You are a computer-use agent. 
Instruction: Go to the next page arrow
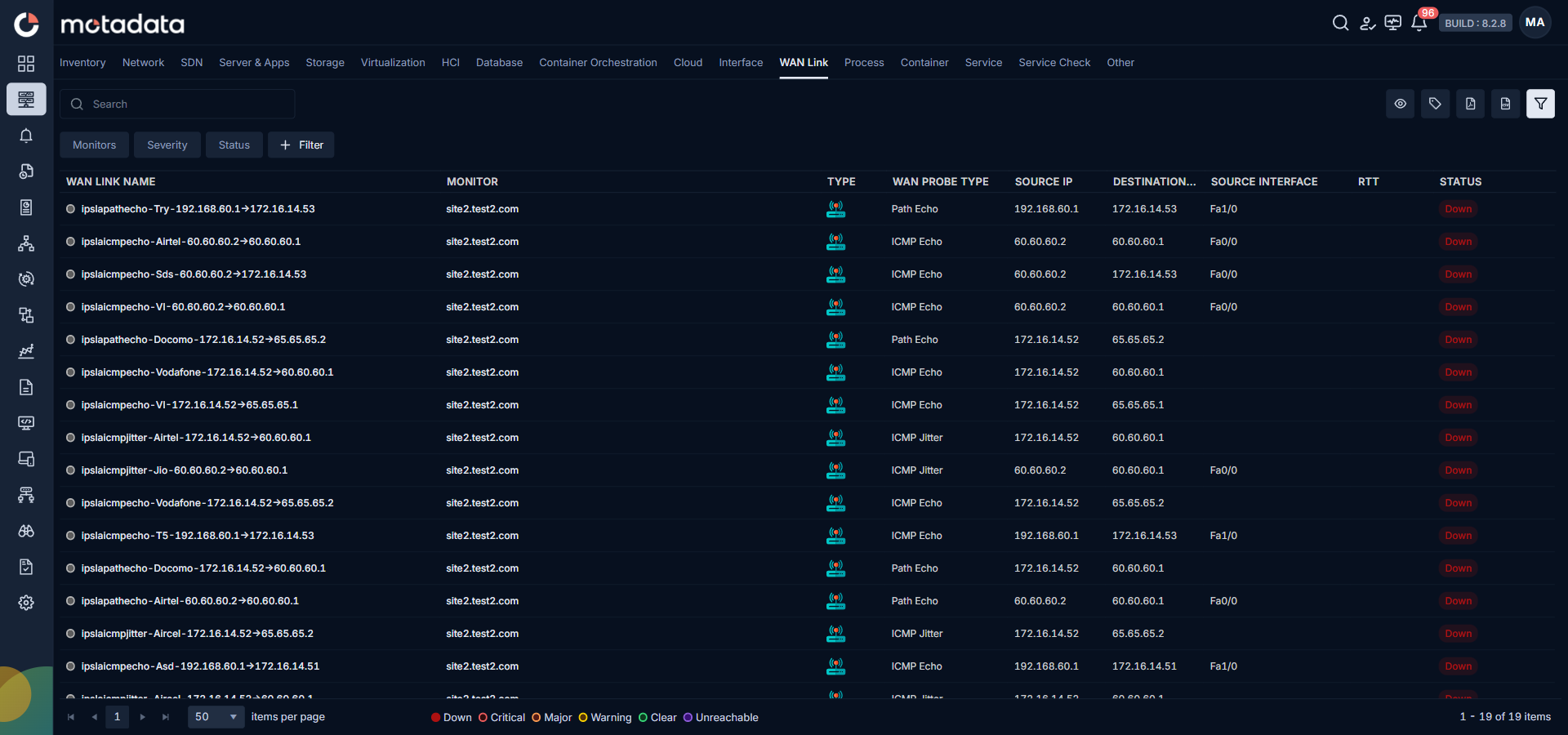tap(143, 717)
